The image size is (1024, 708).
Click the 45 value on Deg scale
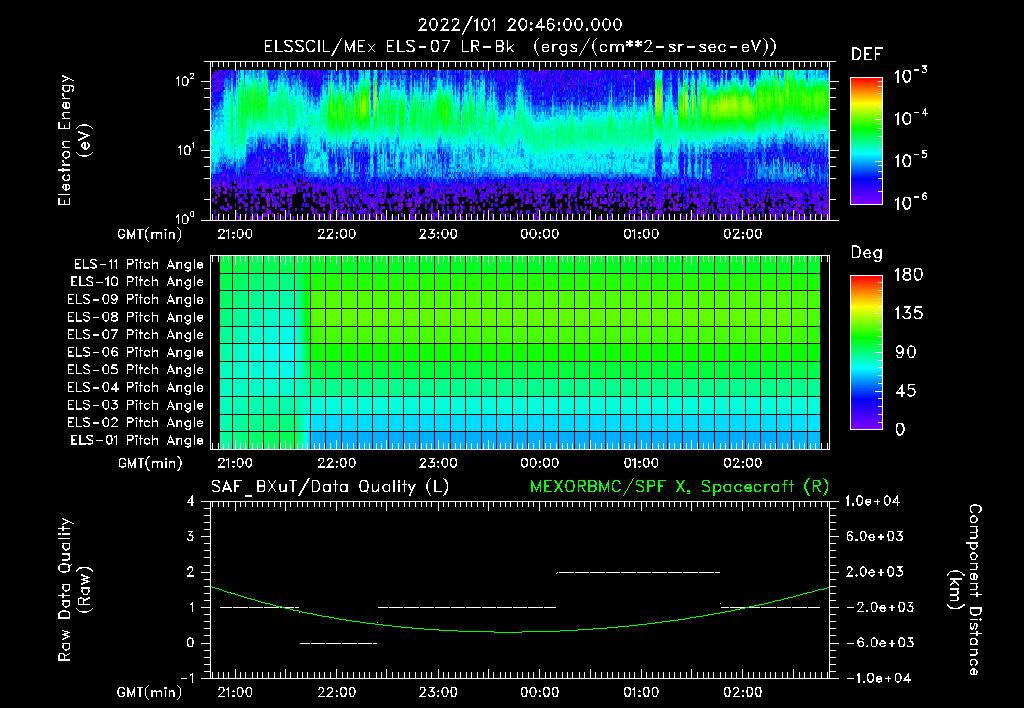(x=905, y=391)
